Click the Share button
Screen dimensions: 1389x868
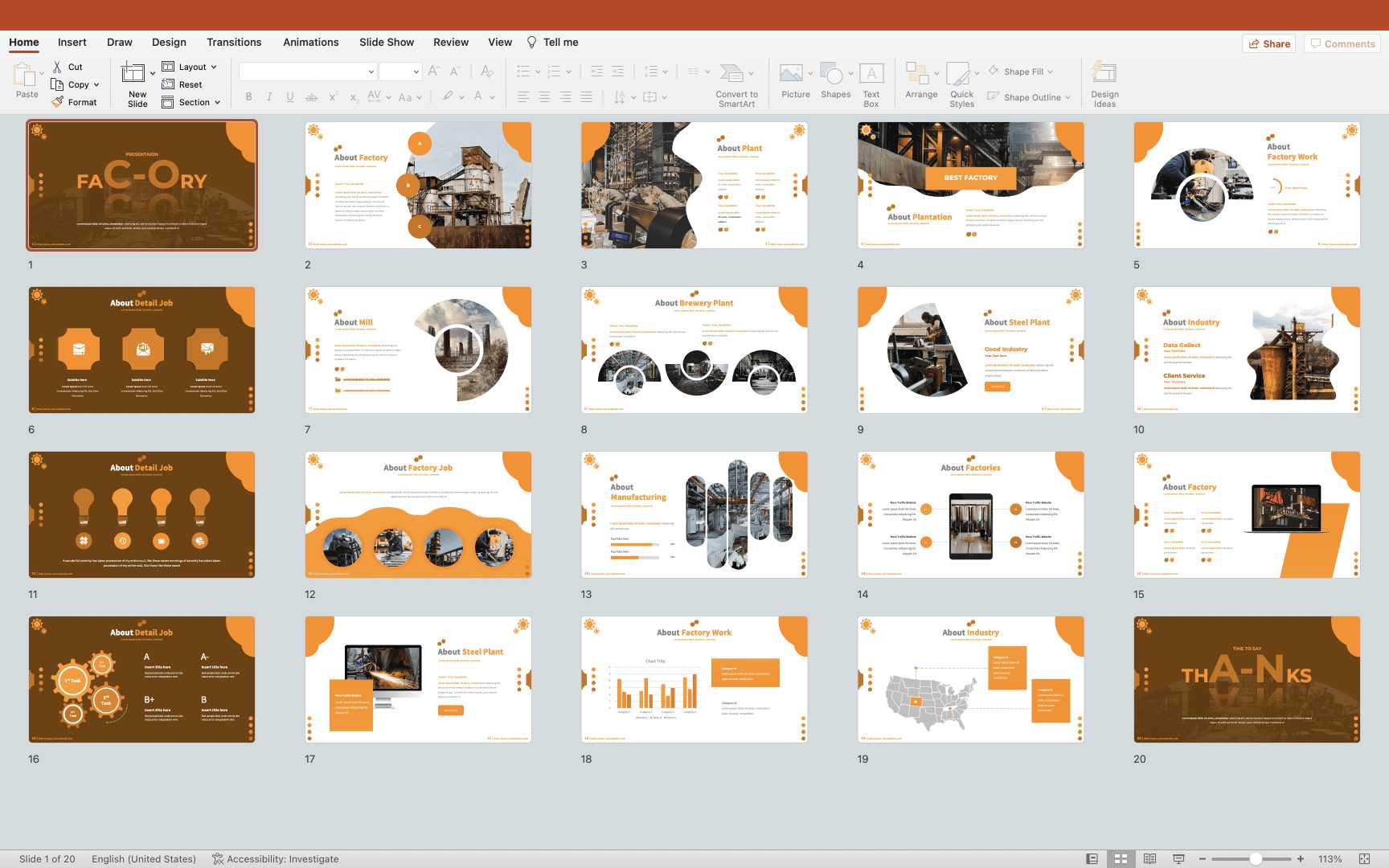(1268, 43)
